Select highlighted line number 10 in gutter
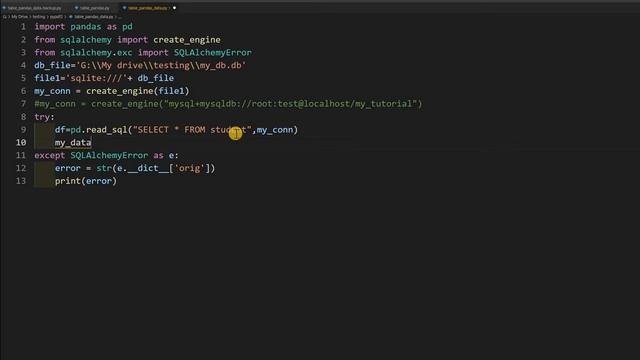 pyautogui.click(x=21, y=142)
